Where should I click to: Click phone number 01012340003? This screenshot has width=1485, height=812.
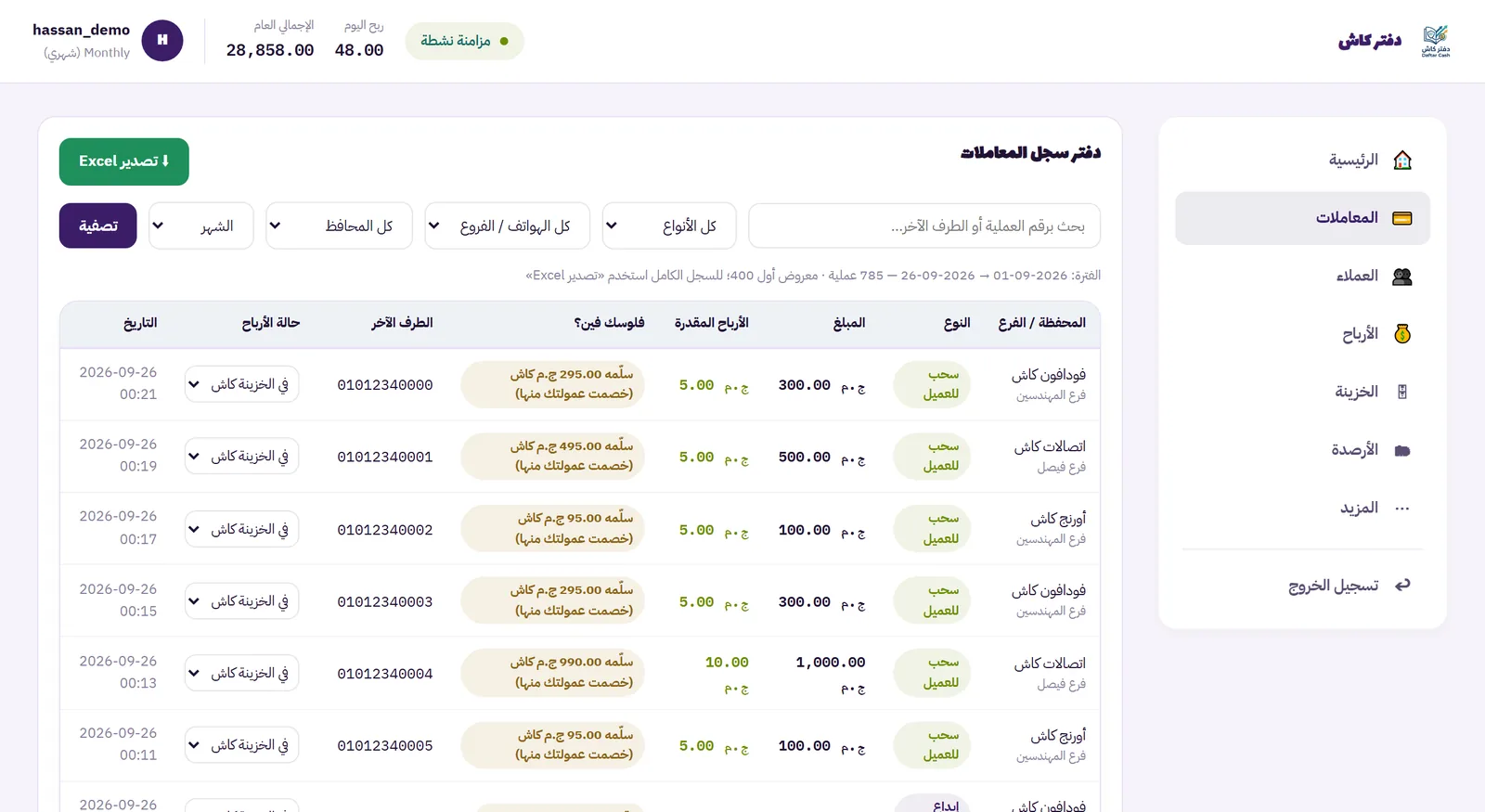pos(385,601)
